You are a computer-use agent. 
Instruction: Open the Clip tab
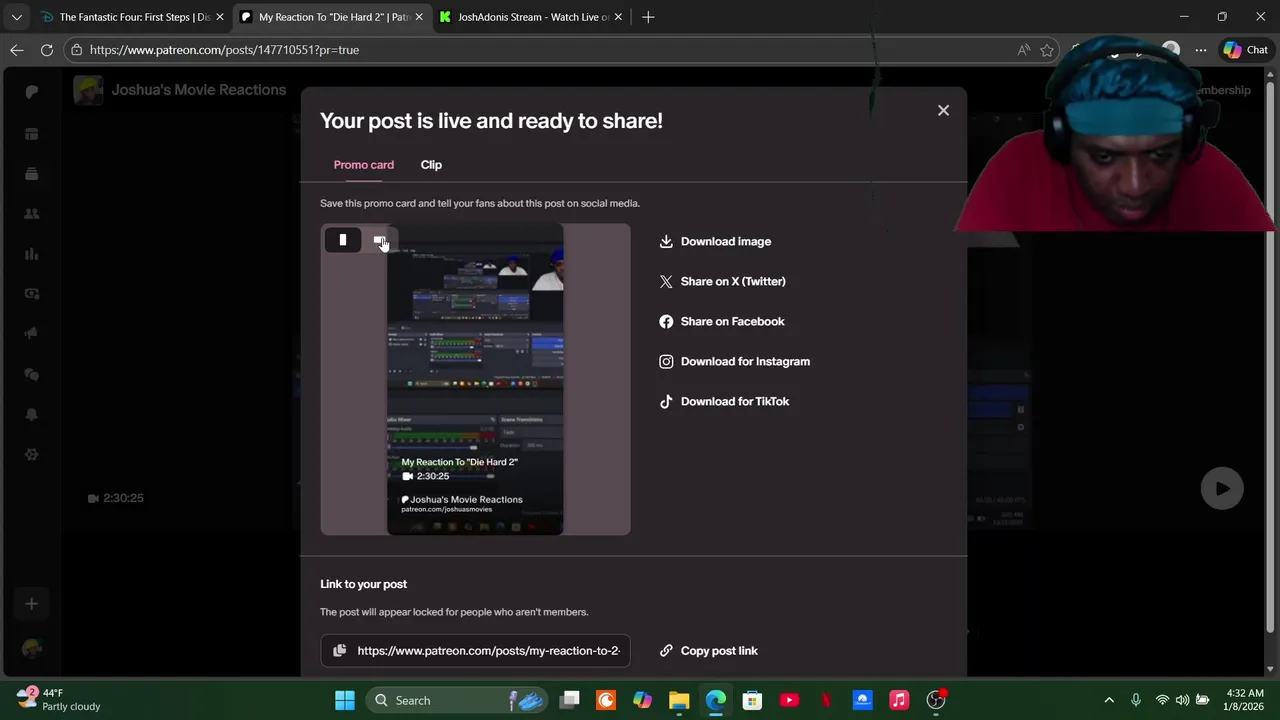click(431, 165)
